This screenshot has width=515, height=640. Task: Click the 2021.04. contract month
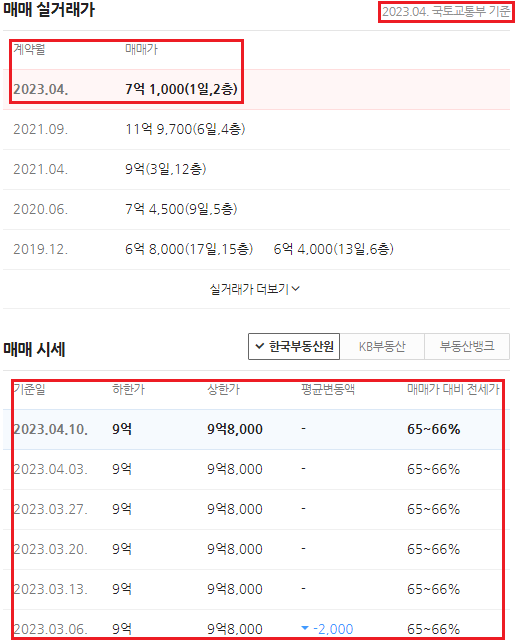tap(40, 169)
